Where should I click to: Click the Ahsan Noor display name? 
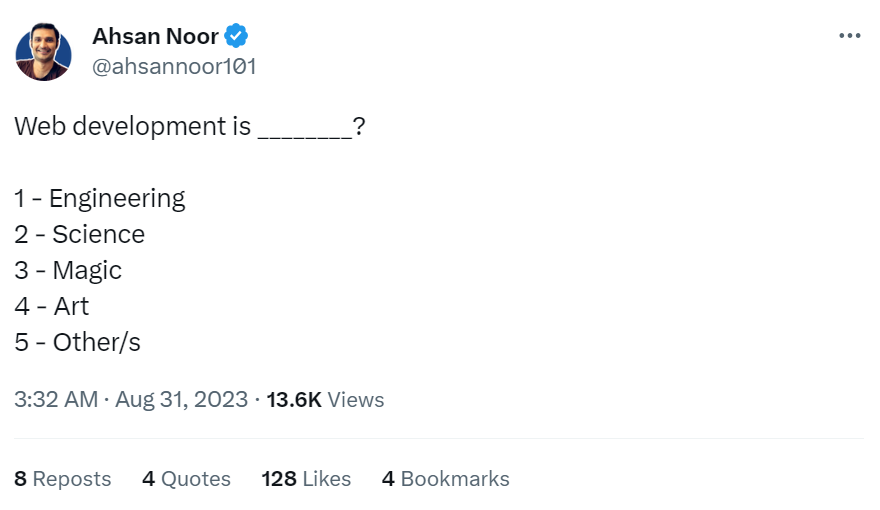point(155,36)
